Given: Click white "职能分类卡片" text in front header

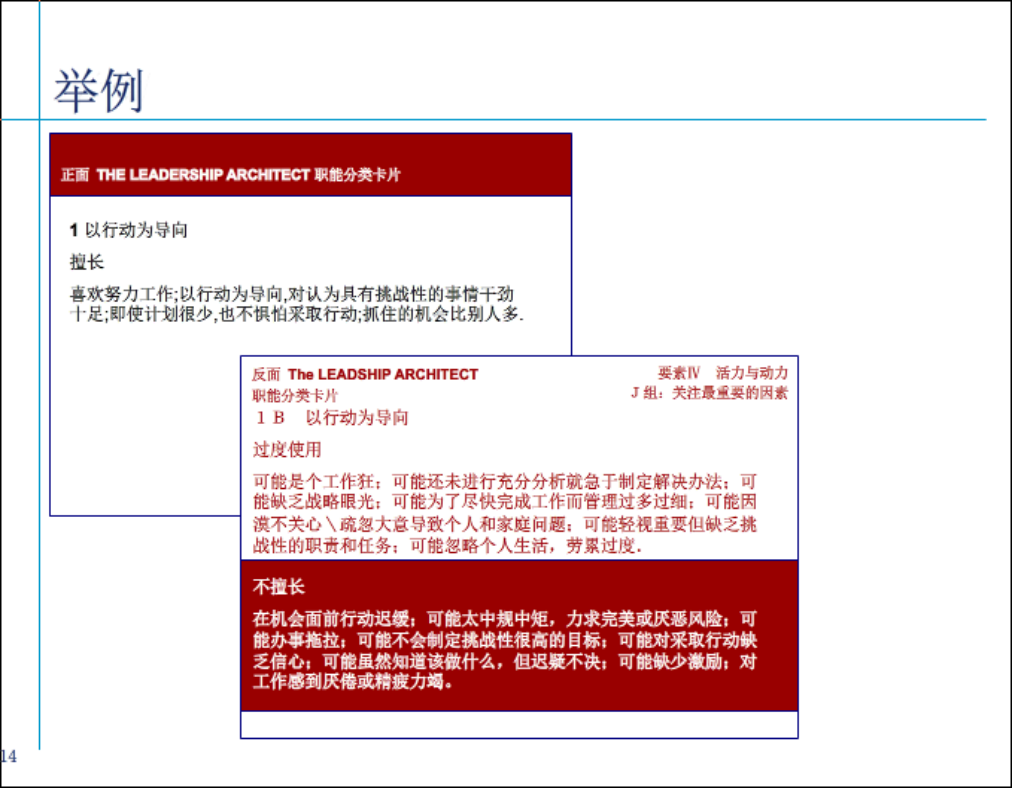Looking at the screenshot, I should (358, 175).
